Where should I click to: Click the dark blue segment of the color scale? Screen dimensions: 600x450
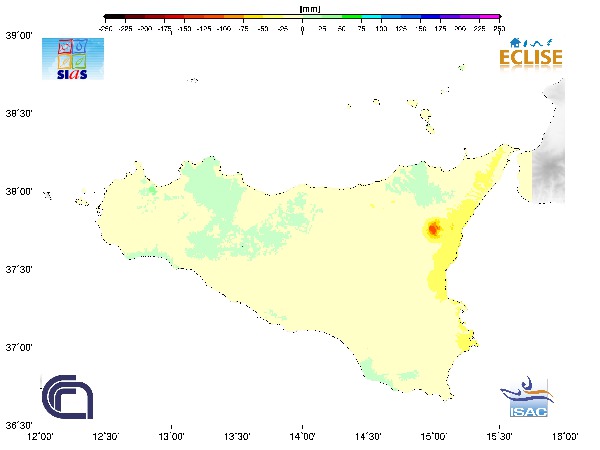tap(430, 17)
